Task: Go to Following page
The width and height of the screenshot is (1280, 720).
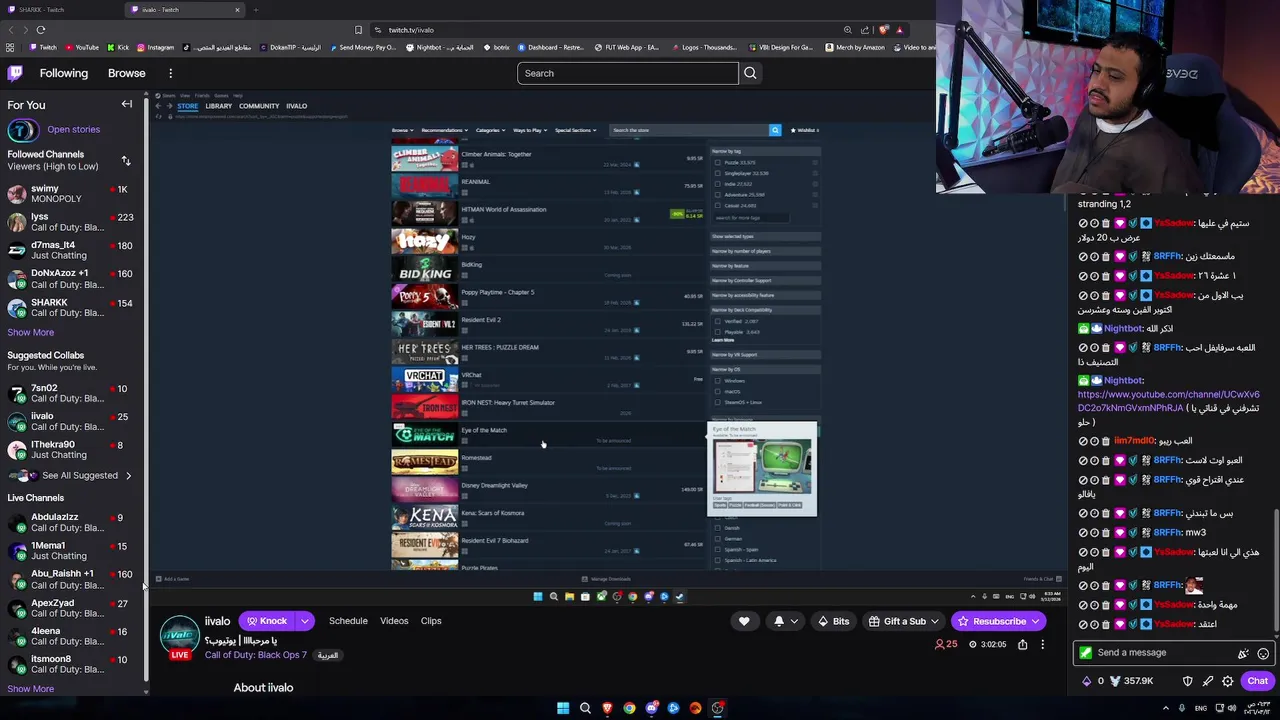Action: 64,73
